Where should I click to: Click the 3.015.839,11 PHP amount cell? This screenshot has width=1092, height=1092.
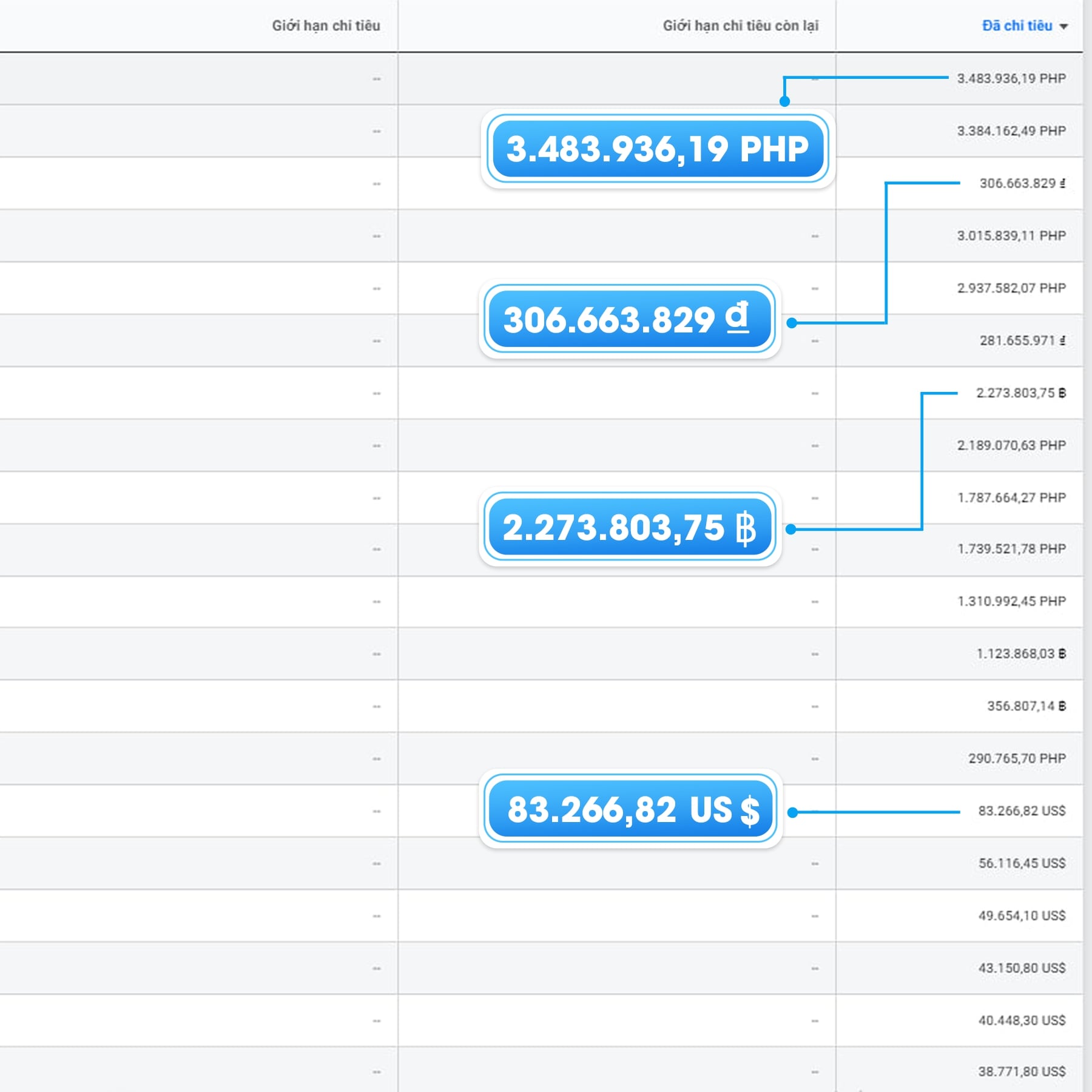click(1011, 236)
